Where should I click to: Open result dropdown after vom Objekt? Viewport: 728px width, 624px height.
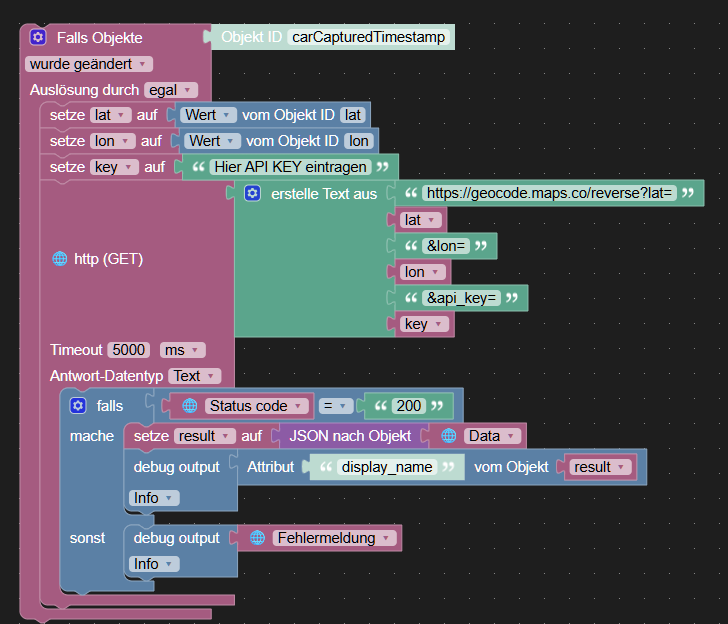(x=600, y=467)
